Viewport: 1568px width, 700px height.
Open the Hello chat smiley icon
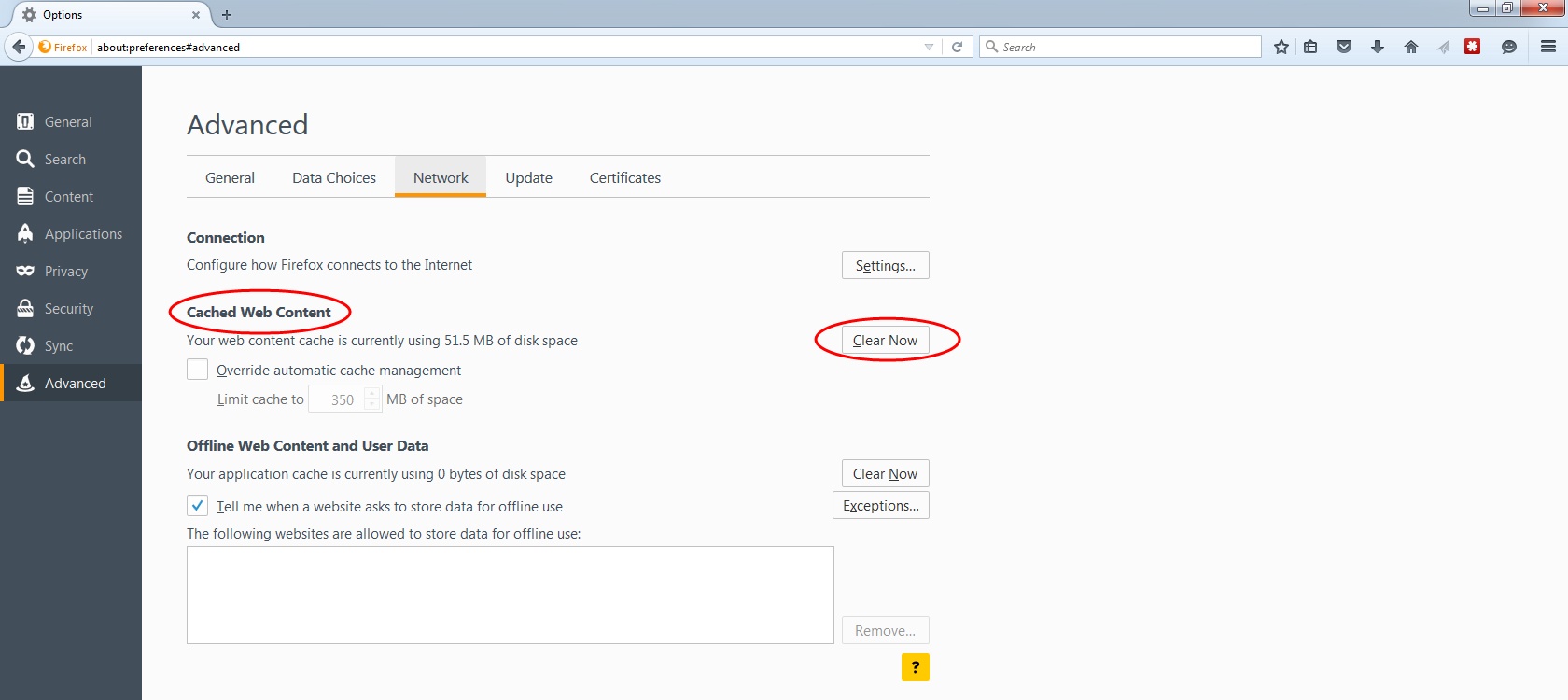click(1508, 47)
